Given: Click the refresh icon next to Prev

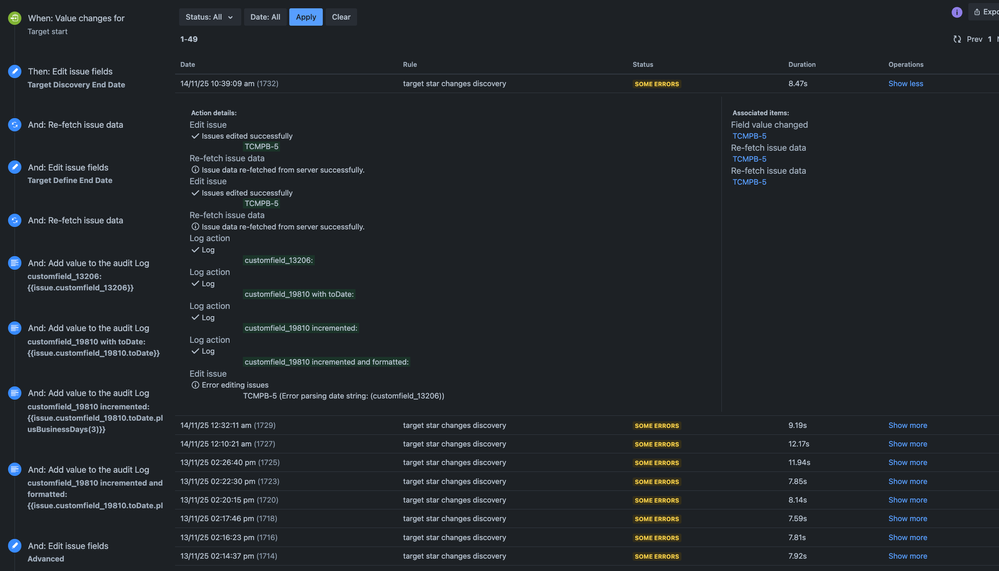Looking at the screenshot, I should [957, 40].
